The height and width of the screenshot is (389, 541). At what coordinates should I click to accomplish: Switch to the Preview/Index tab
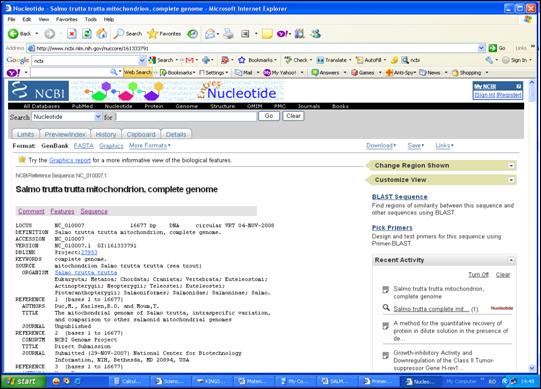click(65, 134)
